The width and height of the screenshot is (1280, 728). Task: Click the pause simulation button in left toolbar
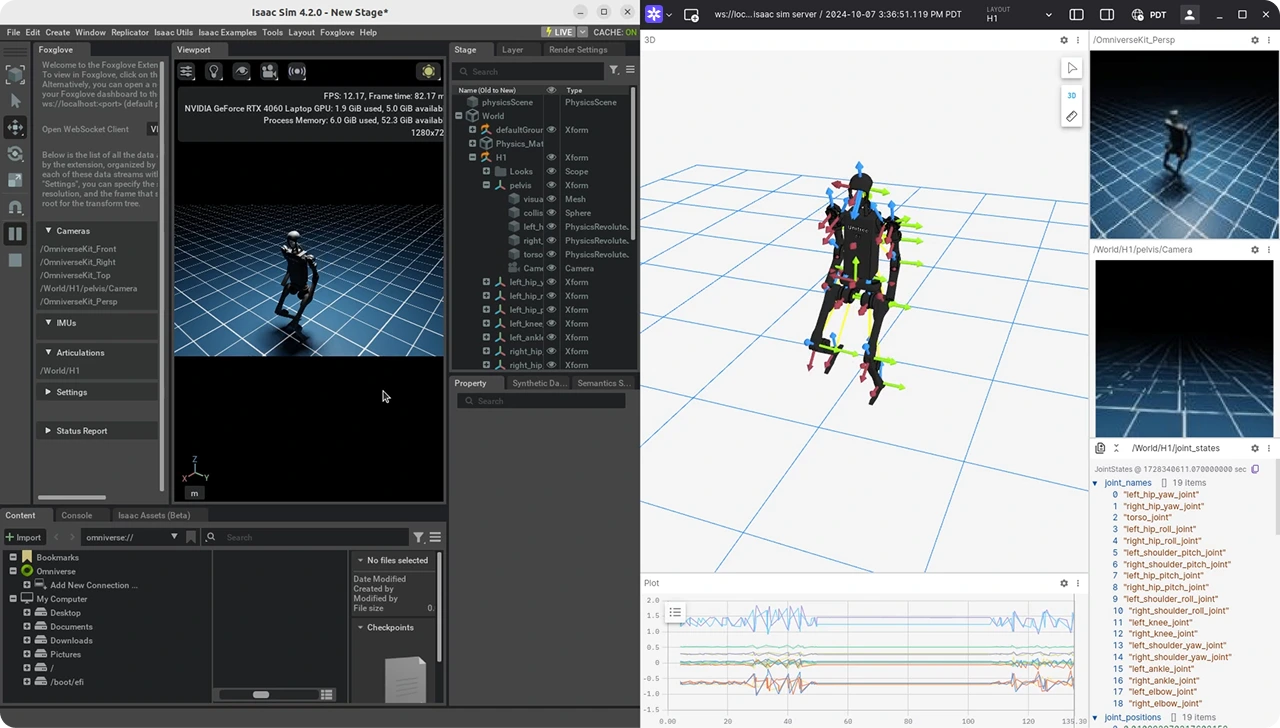pyautogui.click(x=15, y=234)
